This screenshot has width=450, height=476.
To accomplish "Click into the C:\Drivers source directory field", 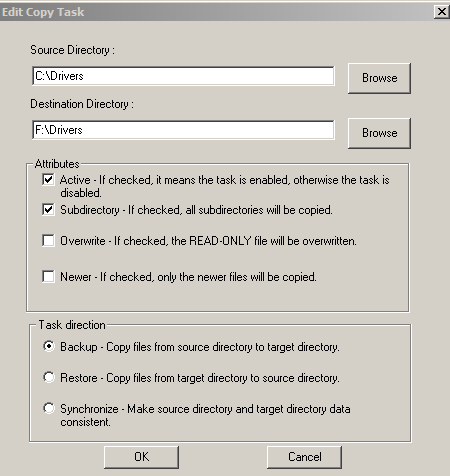I will click(183, 76).
